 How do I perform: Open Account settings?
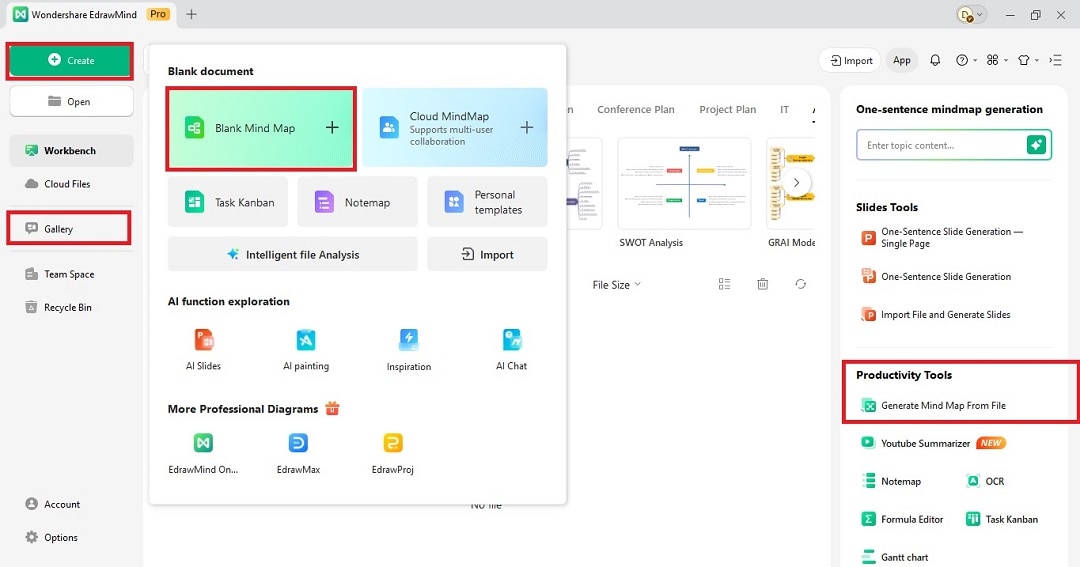coord(53,504)
